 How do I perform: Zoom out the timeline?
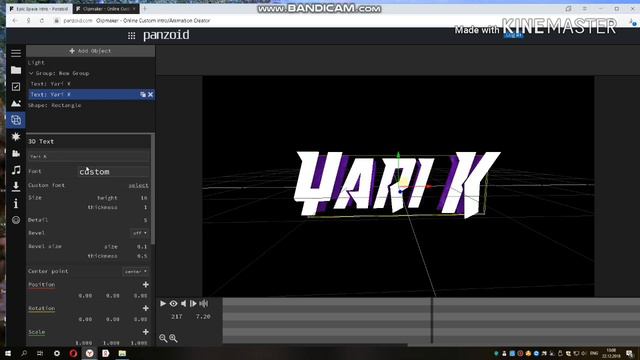pyautogui.click(x=163, y=338)
